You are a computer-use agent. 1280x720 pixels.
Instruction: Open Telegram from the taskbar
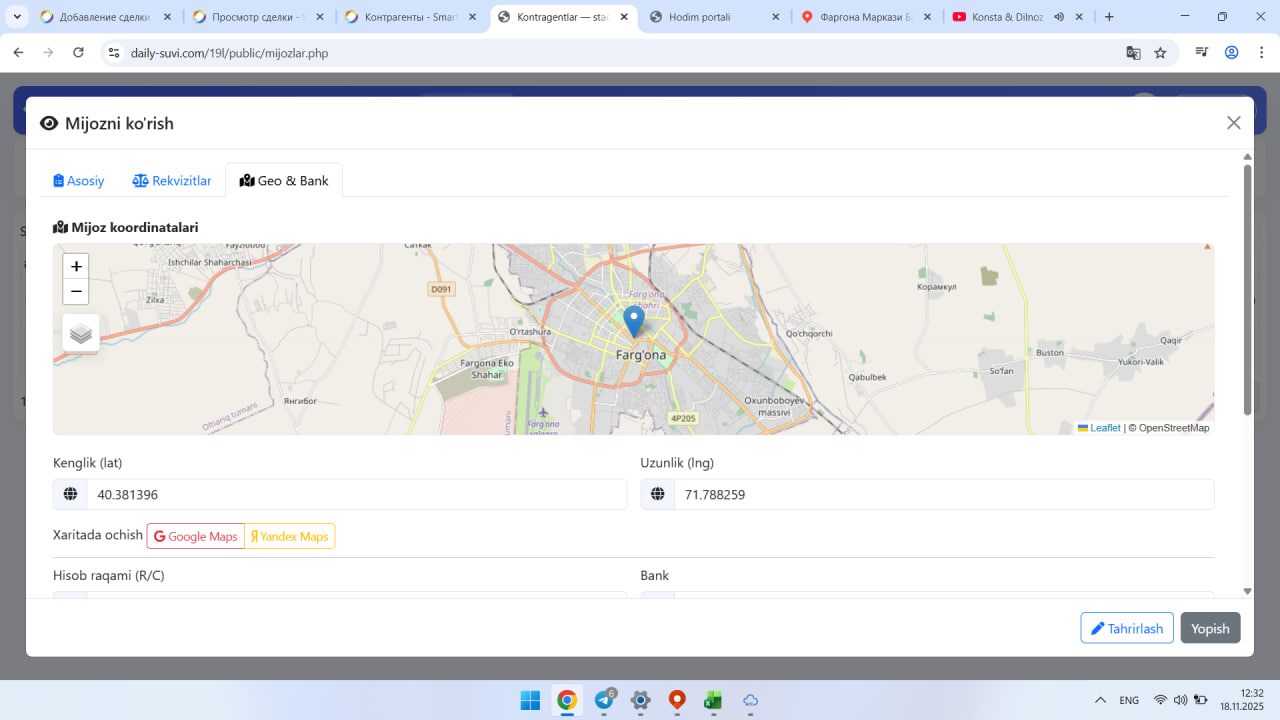click(604, 700)
